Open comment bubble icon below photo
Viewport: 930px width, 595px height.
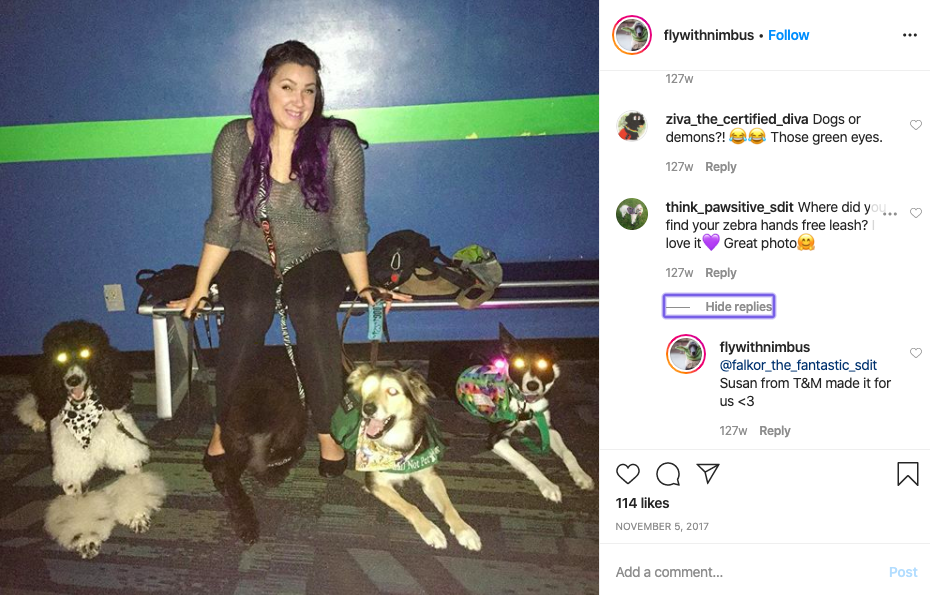click(668, 474)
